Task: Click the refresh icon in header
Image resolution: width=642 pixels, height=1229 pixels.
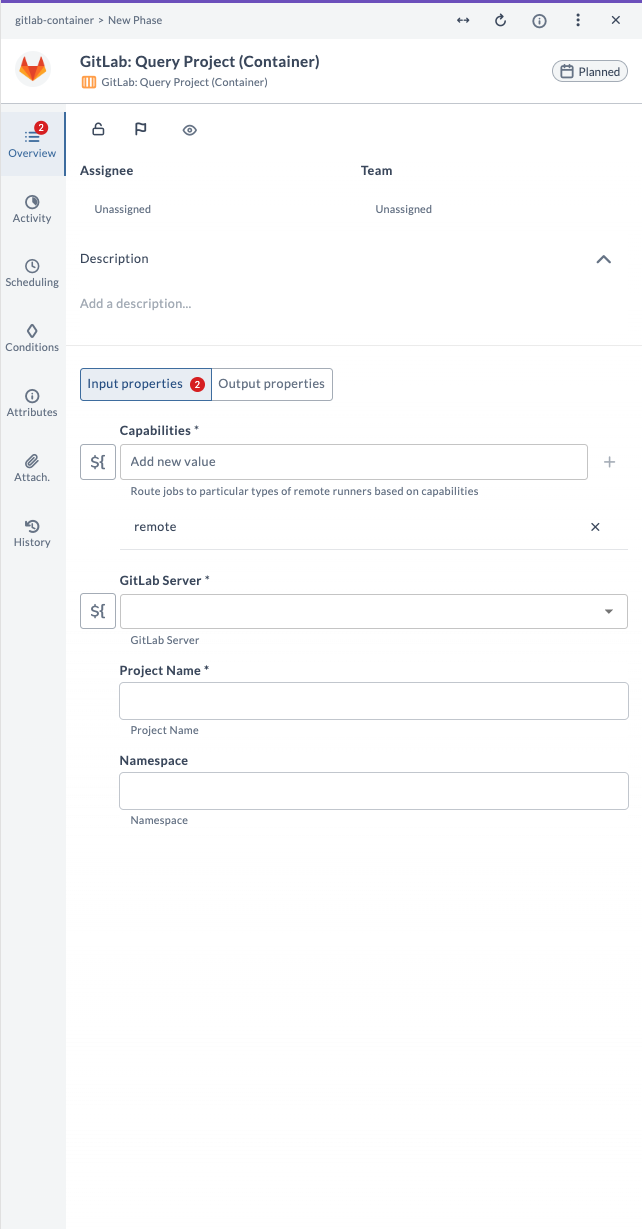Action: (x=501, y=20)
